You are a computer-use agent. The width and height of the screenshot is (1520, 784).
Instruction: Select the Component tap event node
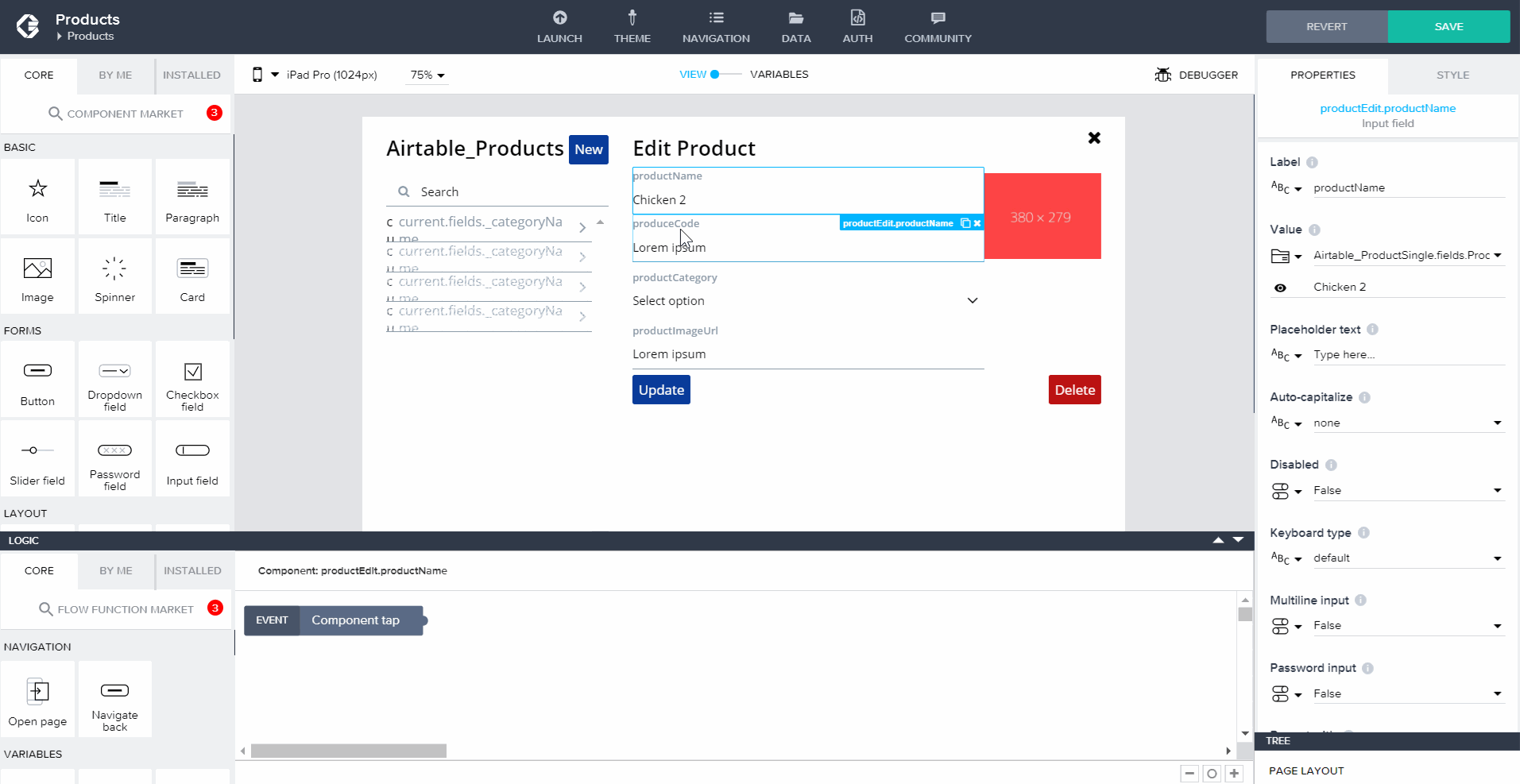point(334,620)
